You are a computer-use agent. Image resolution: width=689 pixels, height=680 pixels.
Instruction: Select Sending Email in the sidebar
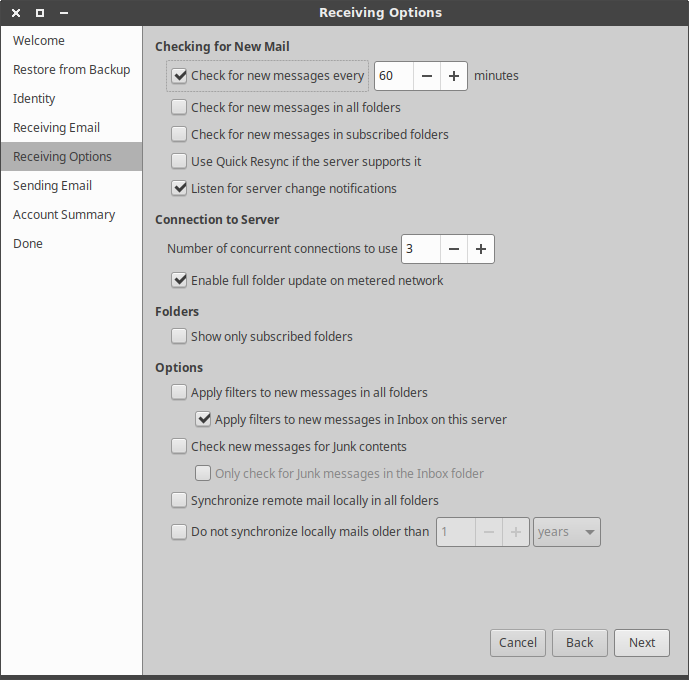(x=52, y=186)
